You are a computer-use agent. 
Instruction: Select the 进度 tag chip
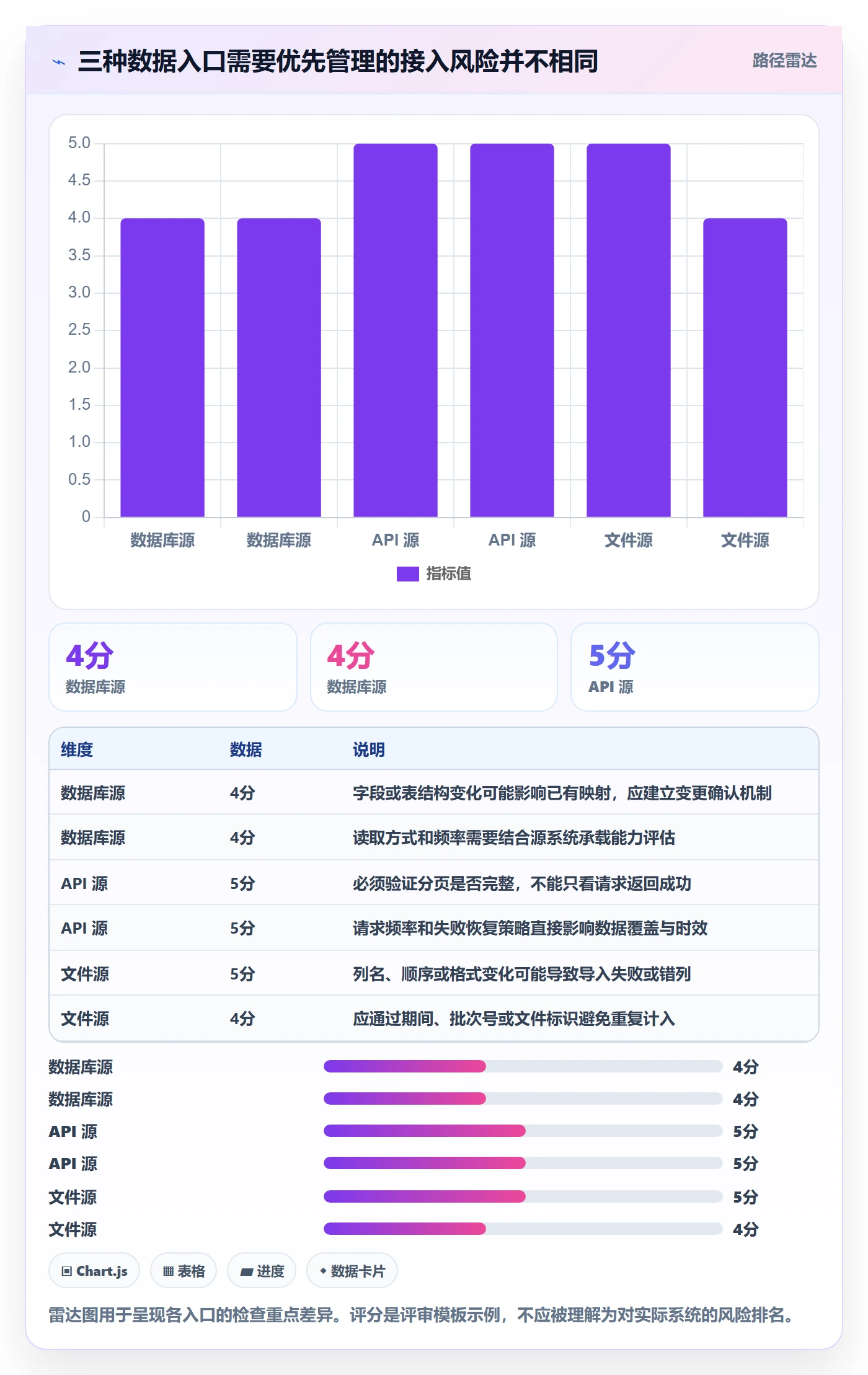pyautogui.click(x=262, y=1271)
